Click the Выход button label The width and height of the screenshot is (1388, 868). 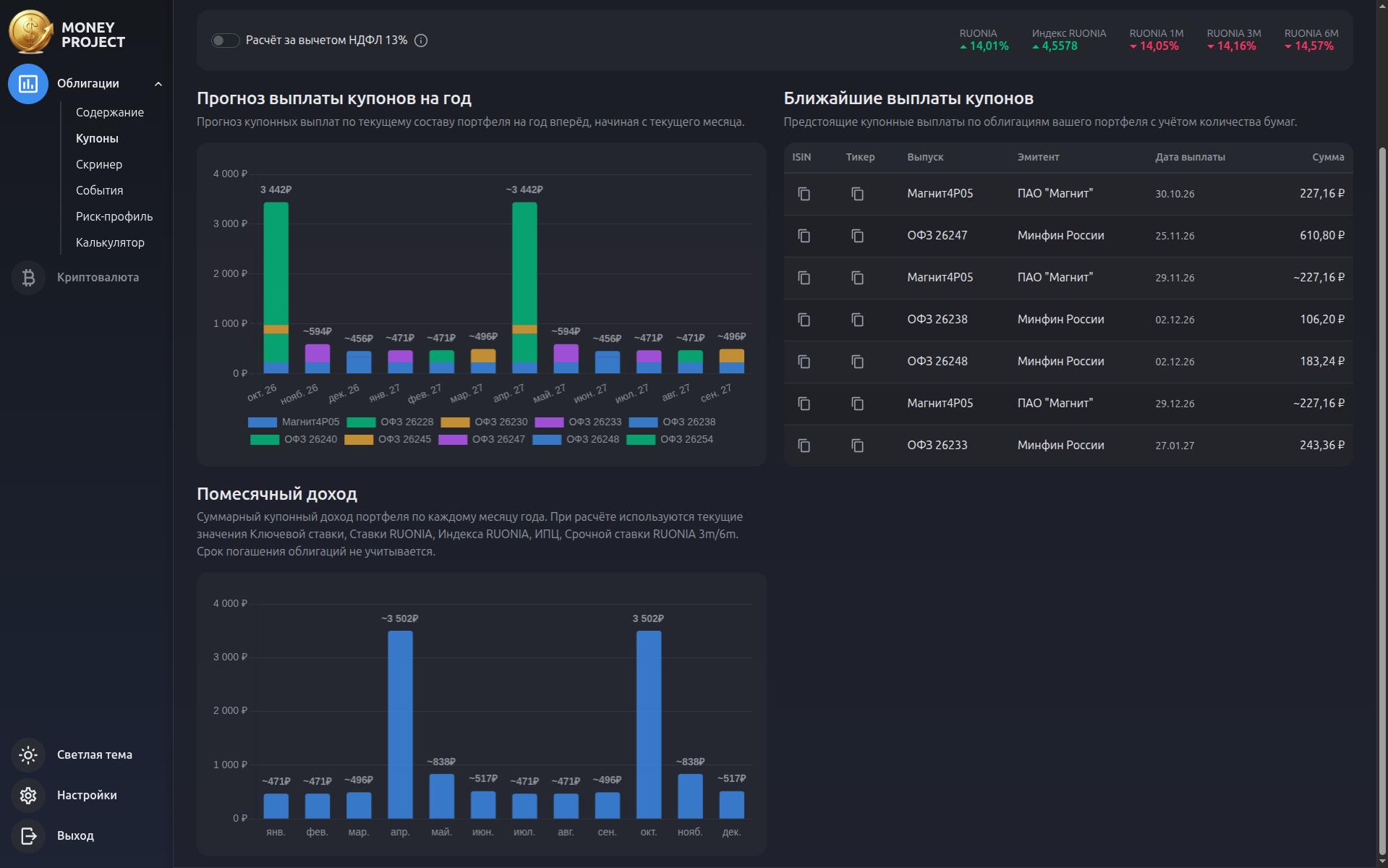coord(75,836)
